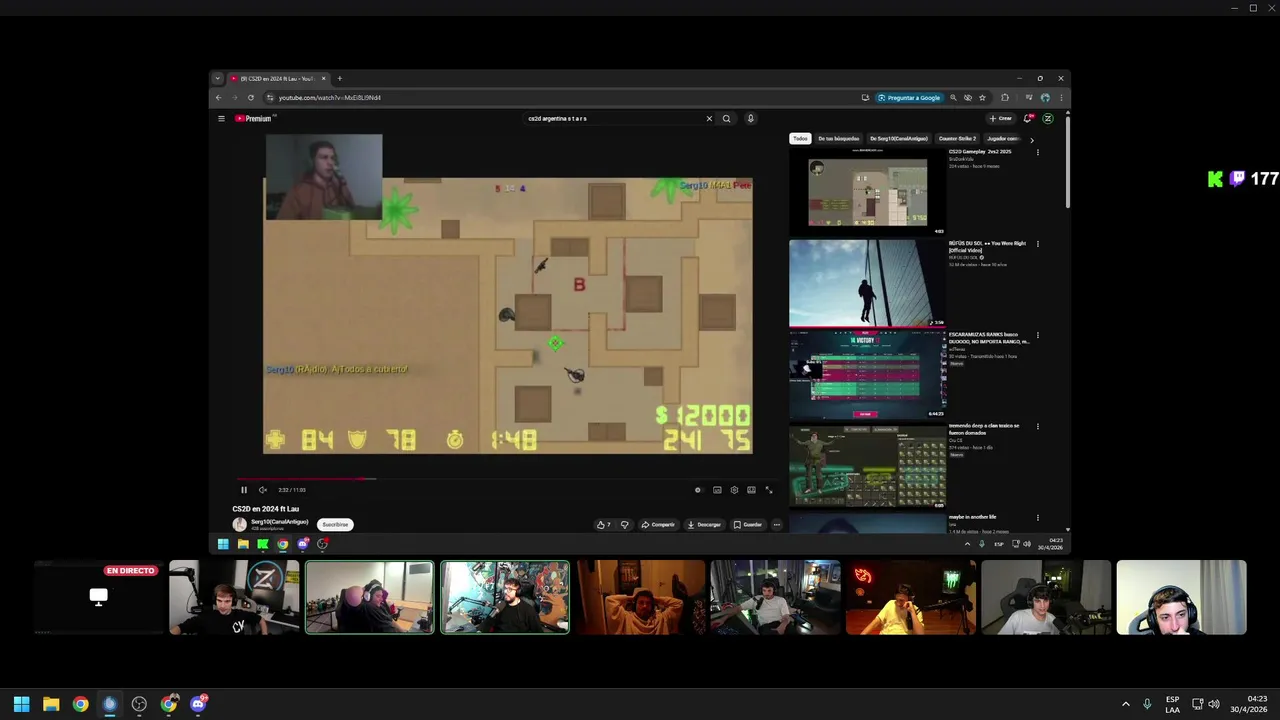Close the CS2D en 2024 ft Lau tab
The height and width of the screenshot is (720, 1280).
tap(323, 78)
